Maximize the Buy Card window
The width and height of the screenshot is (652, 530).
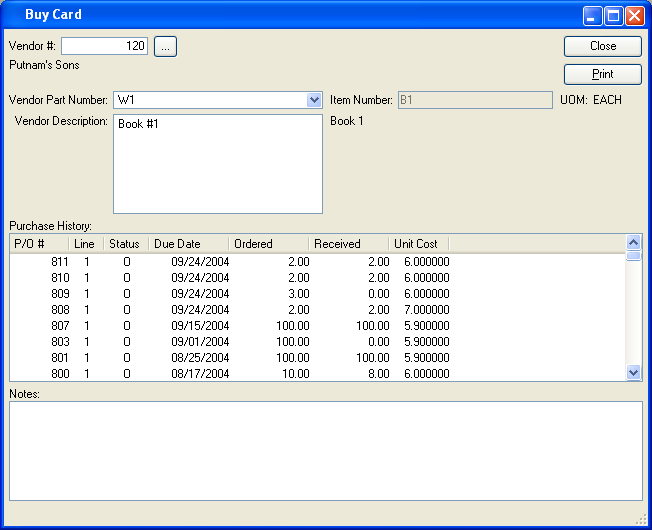click(613, 15)
